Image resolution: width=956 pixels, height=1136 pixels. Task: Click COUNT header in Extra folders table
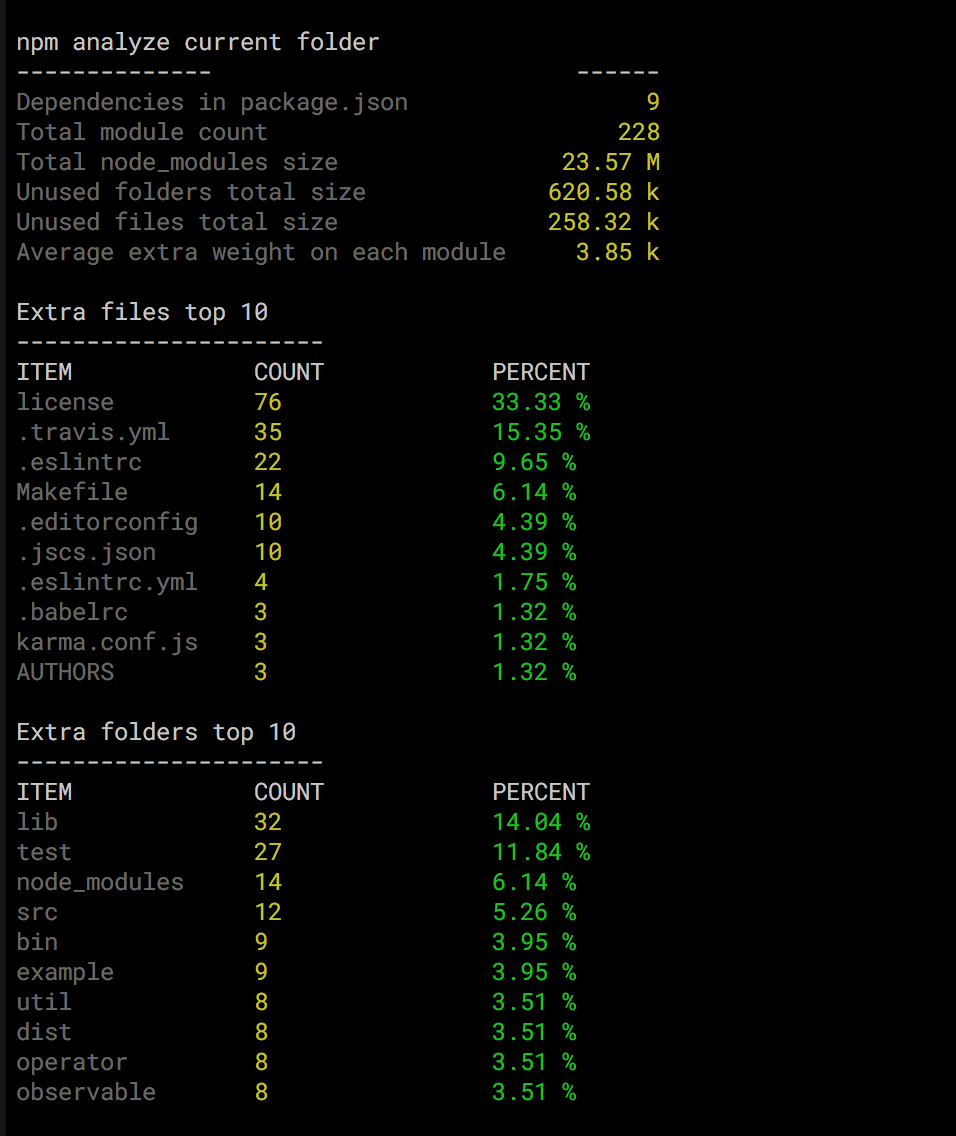coord(288,793)
